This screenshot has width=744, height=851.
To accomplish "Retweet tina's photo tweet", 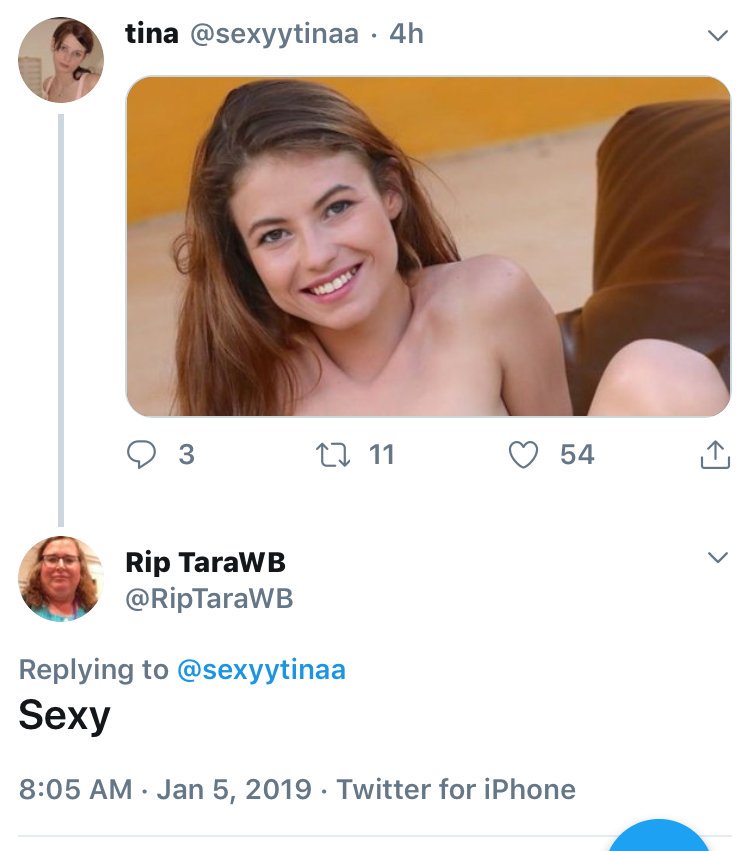I will 333,455.
